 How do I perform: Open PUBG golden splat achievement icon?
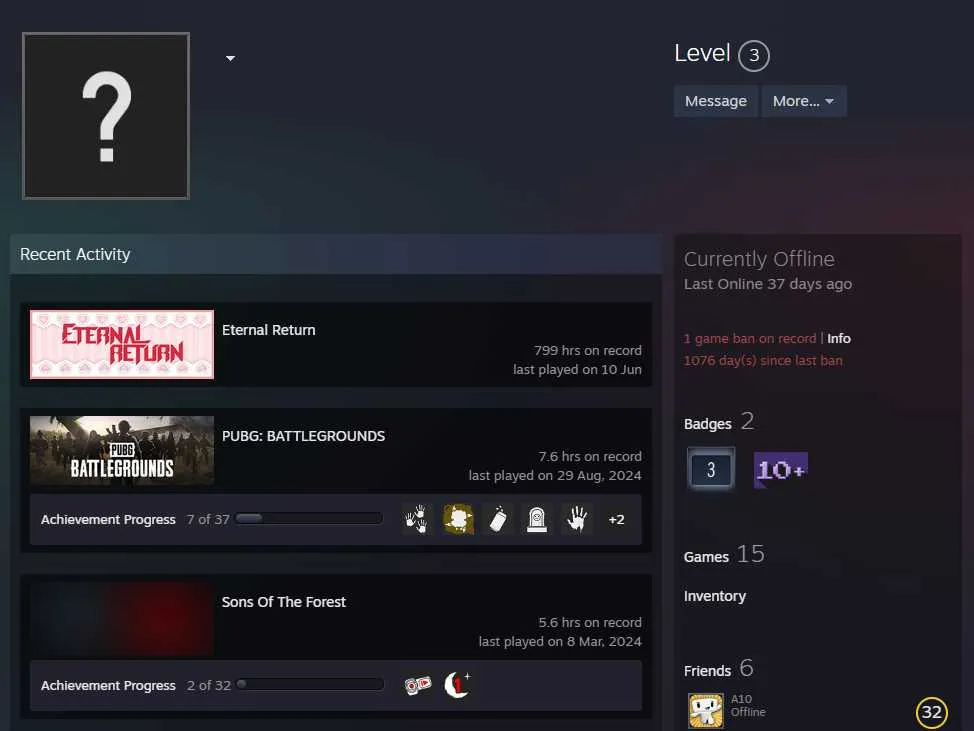point(458,519)
